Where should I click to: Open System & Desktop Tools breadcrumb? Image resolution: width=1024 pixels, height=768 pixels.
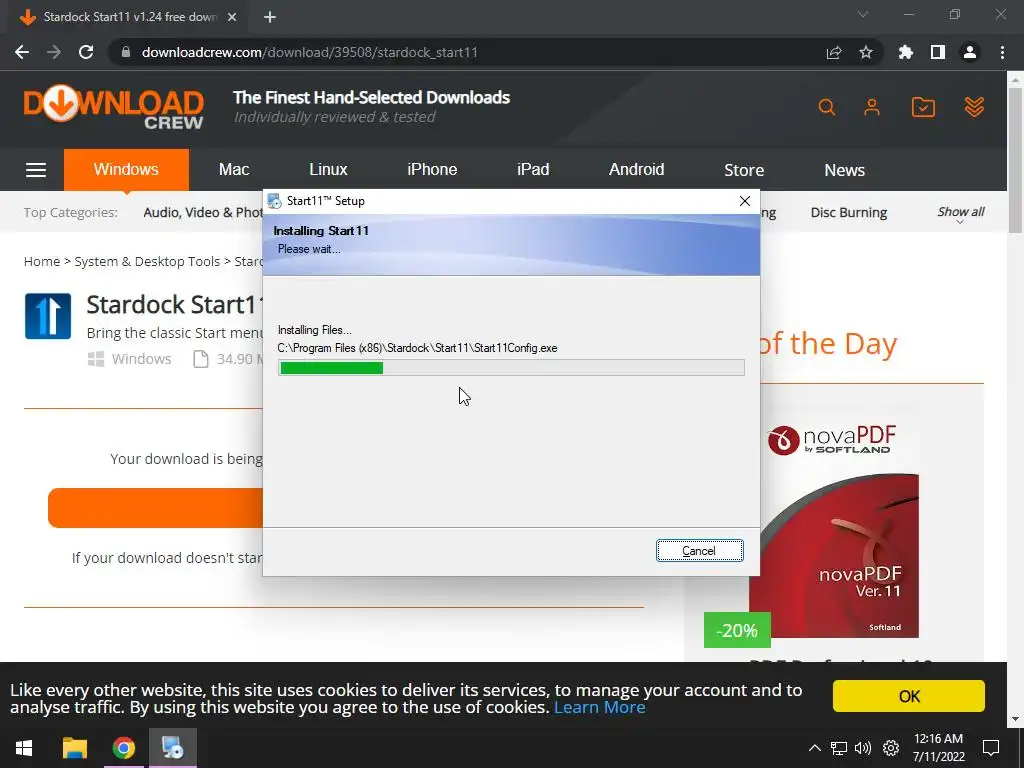[147, 261]
